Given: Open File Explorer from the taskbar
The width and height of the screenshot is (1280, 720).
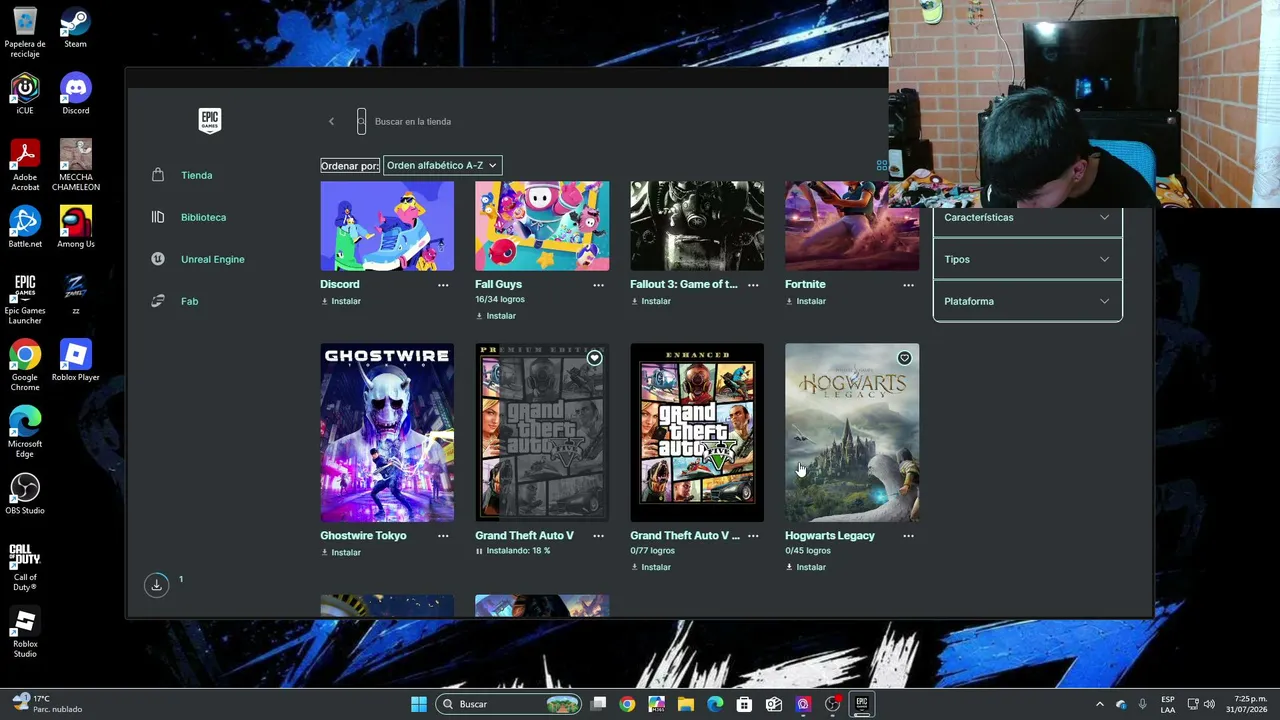Looking at the screenshot, I should [x=686, y=704].
